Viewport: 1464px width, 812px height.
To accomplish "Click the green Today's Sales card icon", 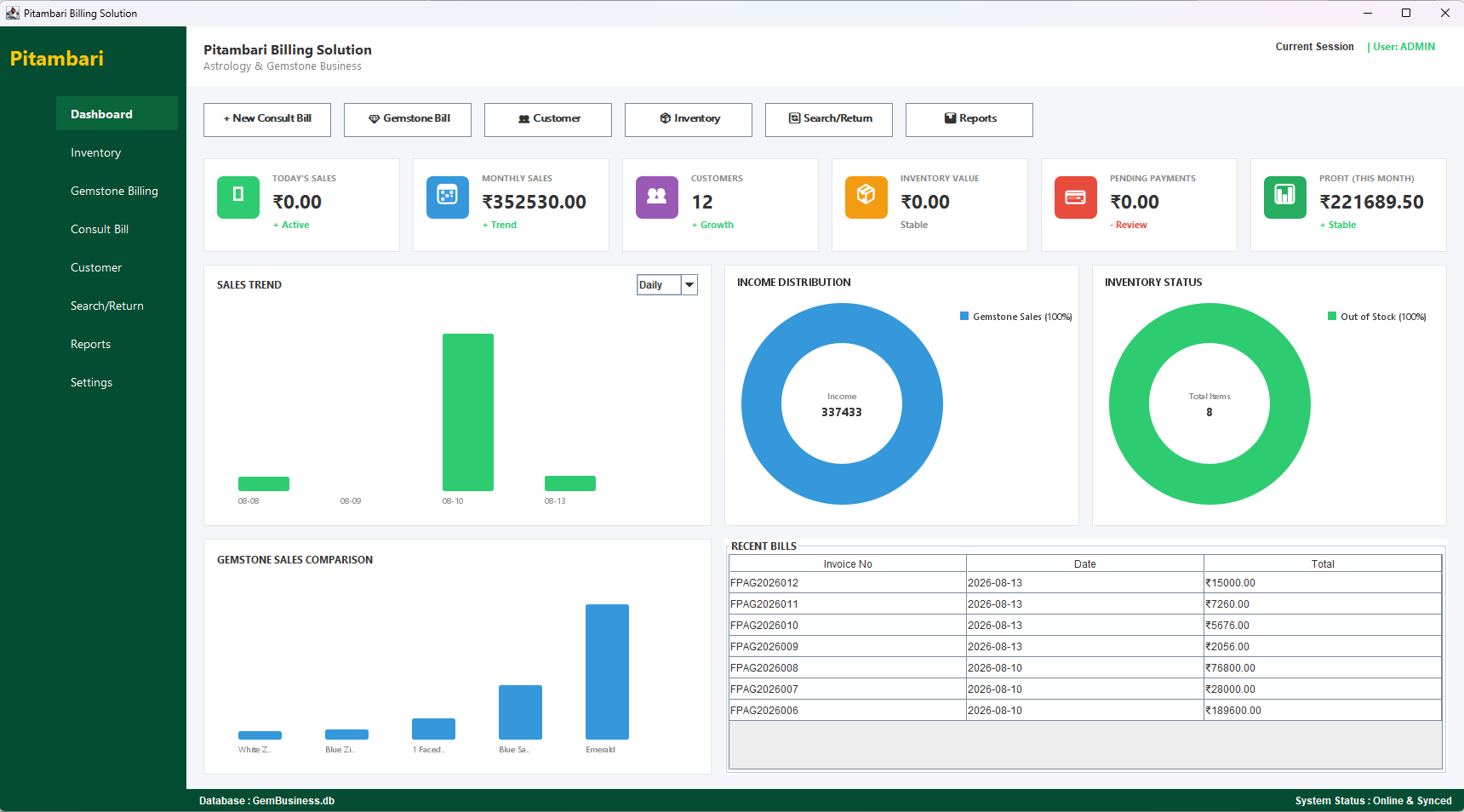I will click(238, 197).
